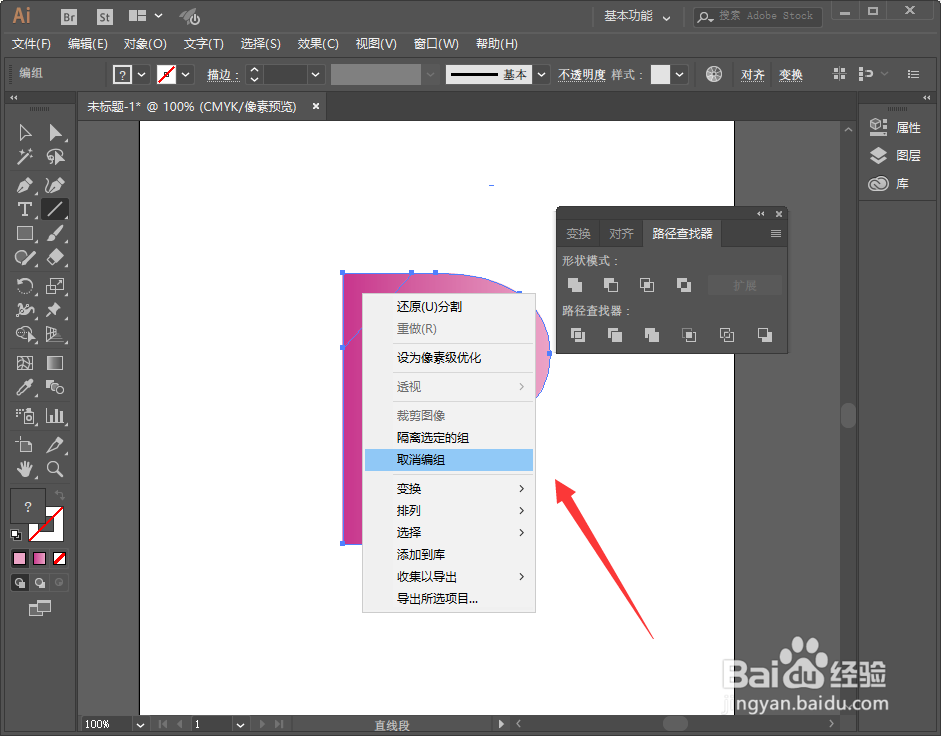Select the Eraser tool
This screenshot has height=736, width=941.
pyautogui.click(x=55, y=258)
